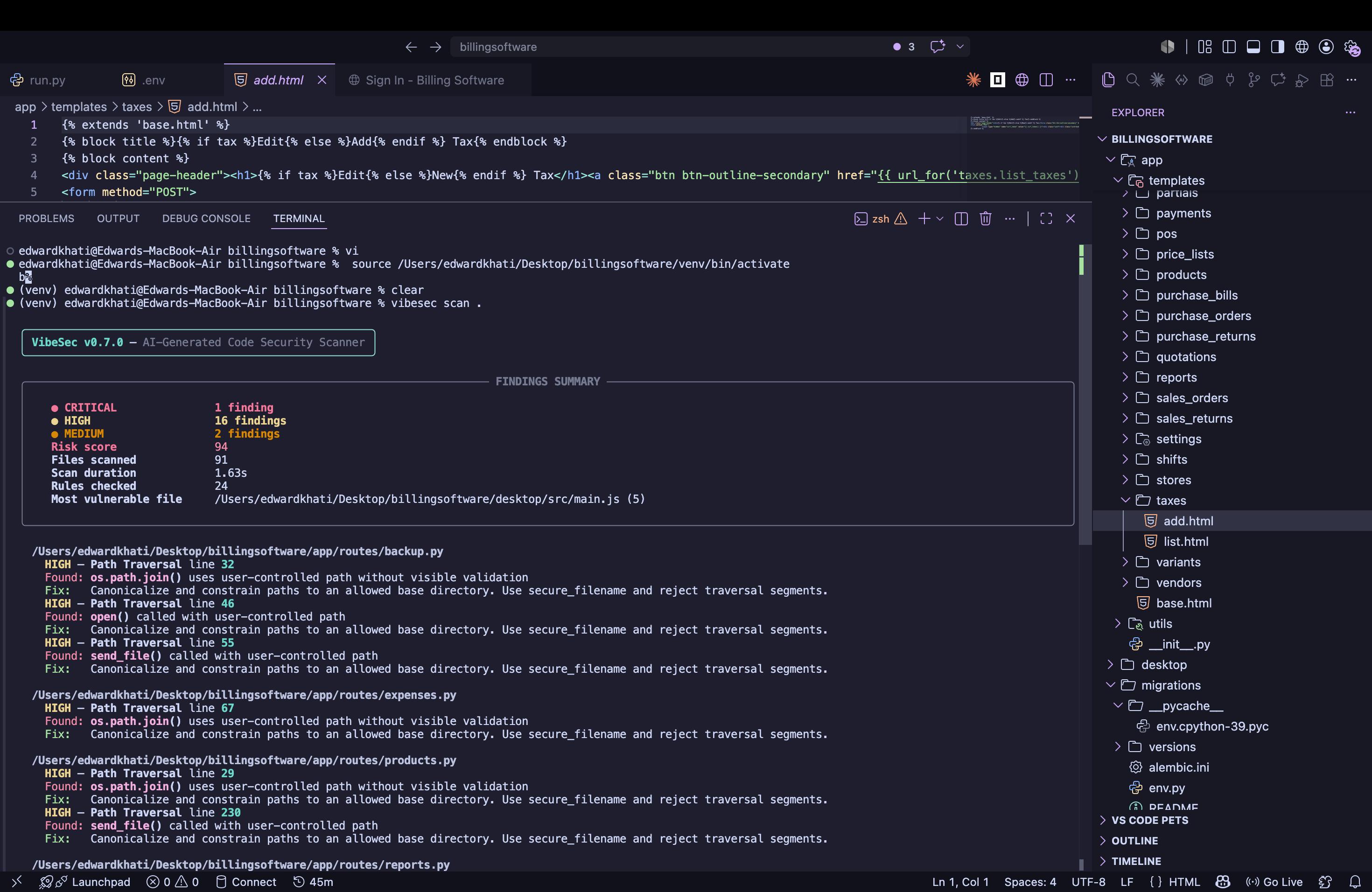Open Accounts profile icon in title bar

pos(1326,47)
